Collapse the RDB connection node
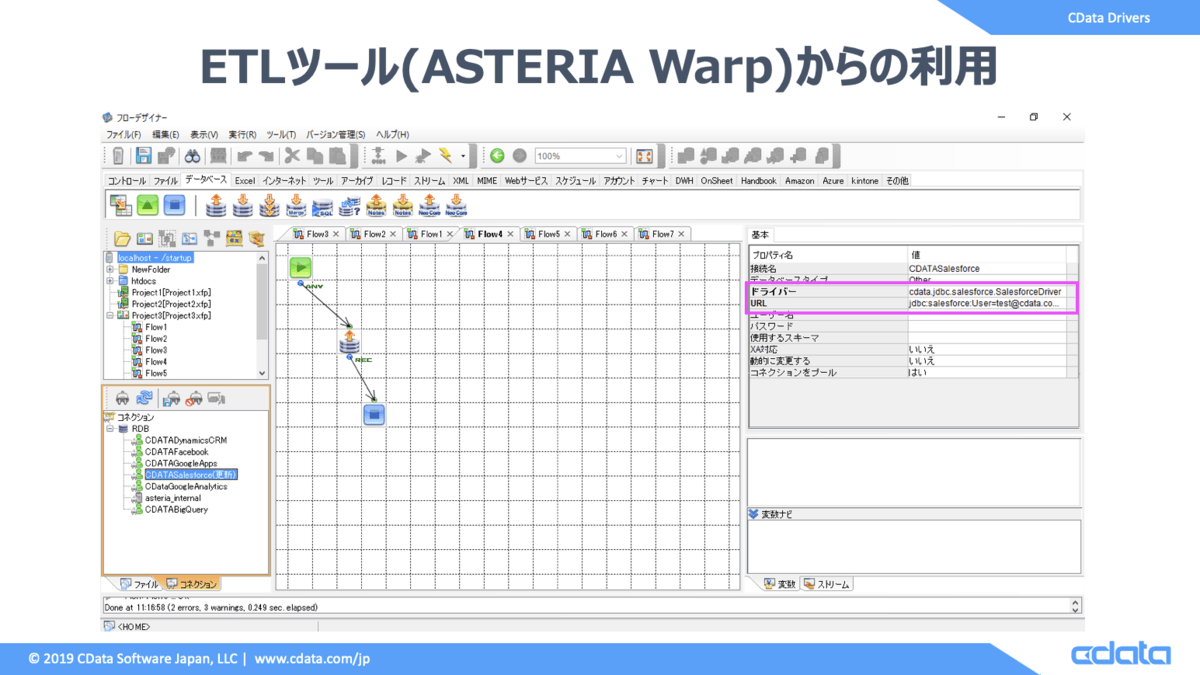The width and height of the screenshot is (1200, 675). pos(109,428)
